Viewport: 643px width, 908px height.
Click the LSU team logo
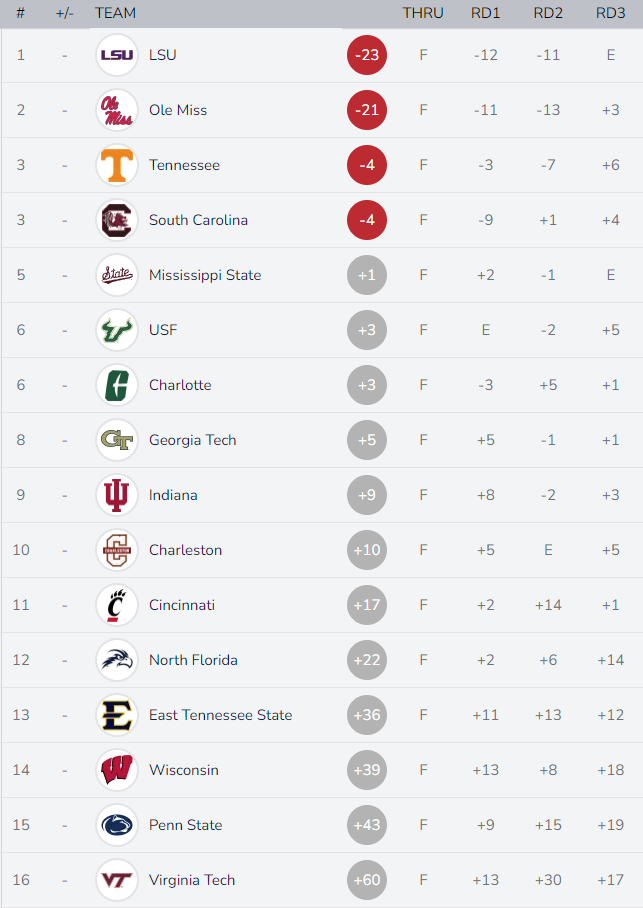point(116,55)
